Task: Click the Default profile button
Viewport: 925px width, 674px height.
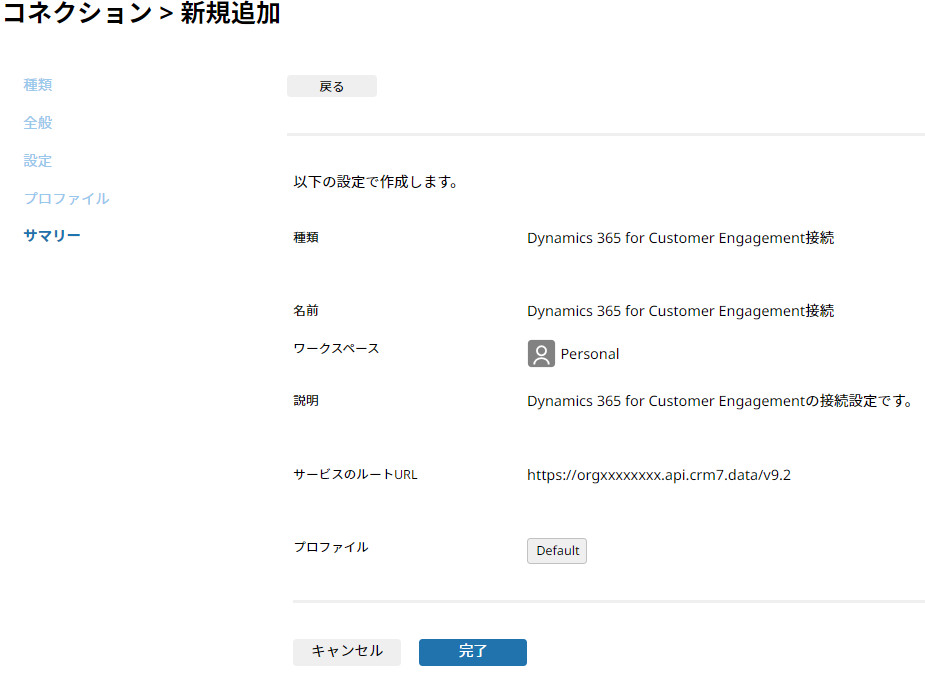Action: click(x=557, y=551)
